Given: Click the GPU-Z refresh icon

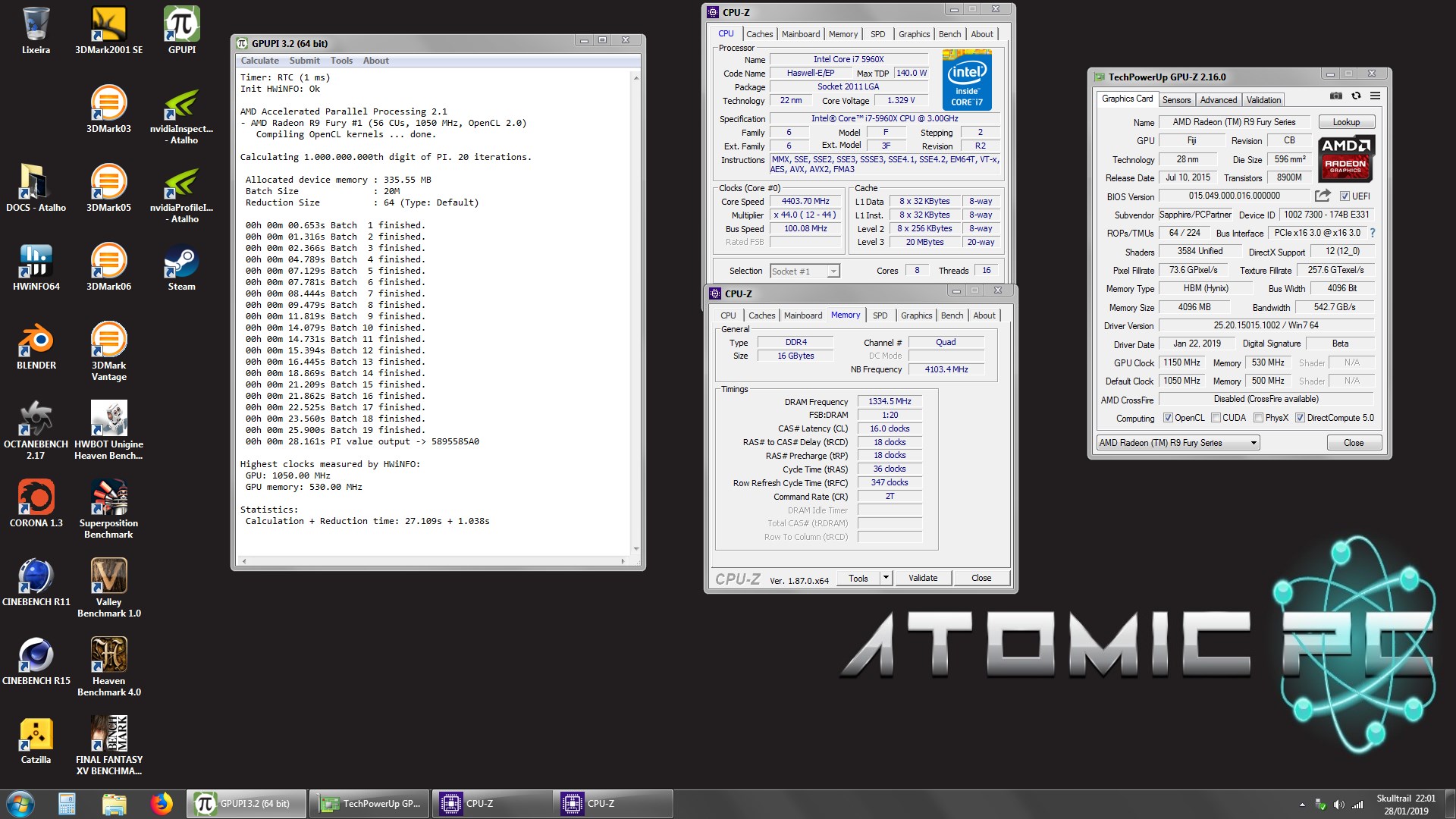Looking at the screenshot, I should (1356, 96).
